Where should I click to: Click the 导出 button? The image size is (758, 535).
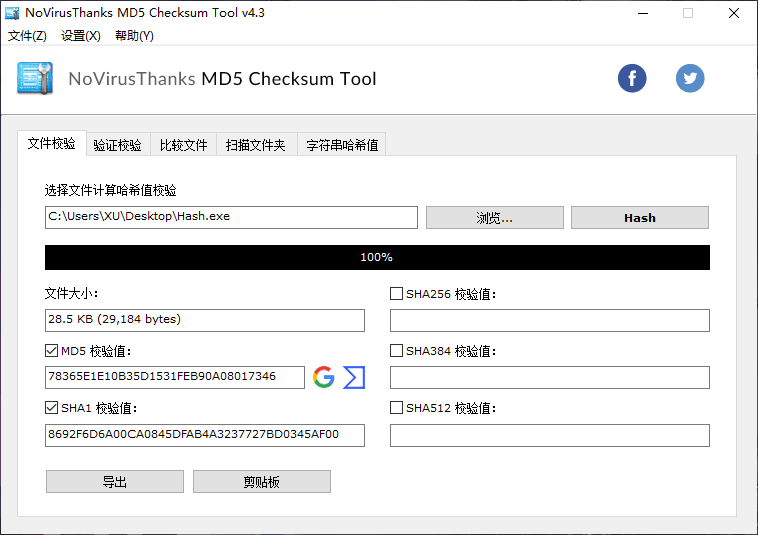point(115,482)
